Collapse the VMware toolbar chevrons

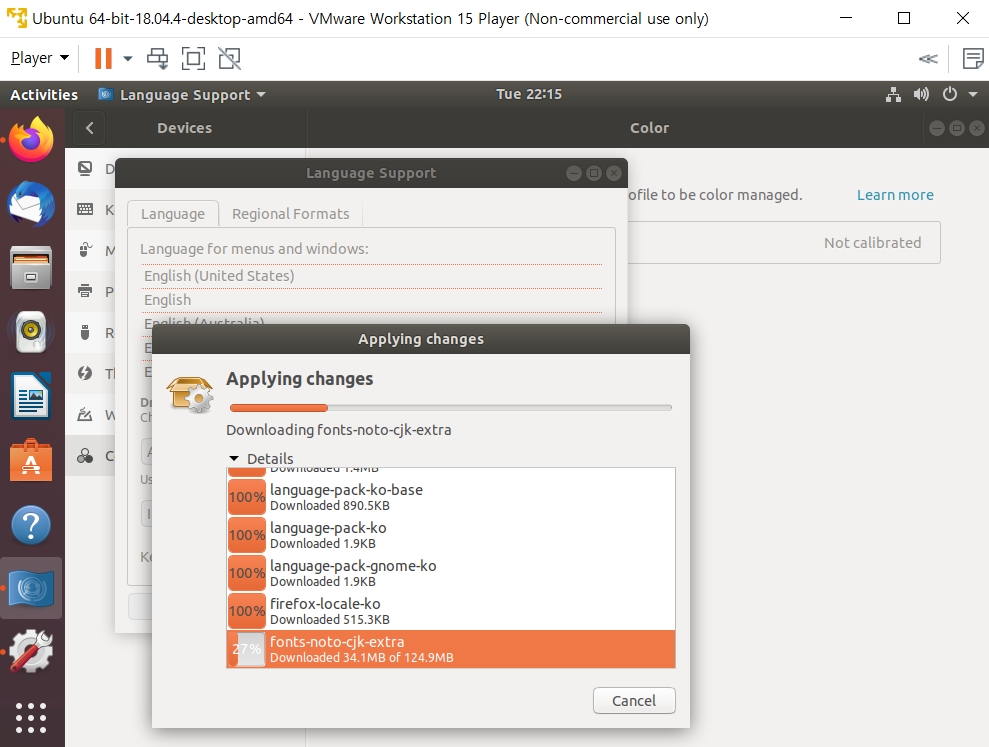coord(928,59)
